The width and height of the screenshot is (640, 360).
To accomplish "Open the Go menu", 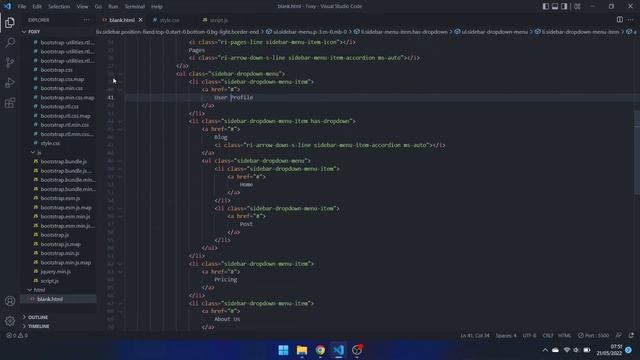I will (98, 6).
